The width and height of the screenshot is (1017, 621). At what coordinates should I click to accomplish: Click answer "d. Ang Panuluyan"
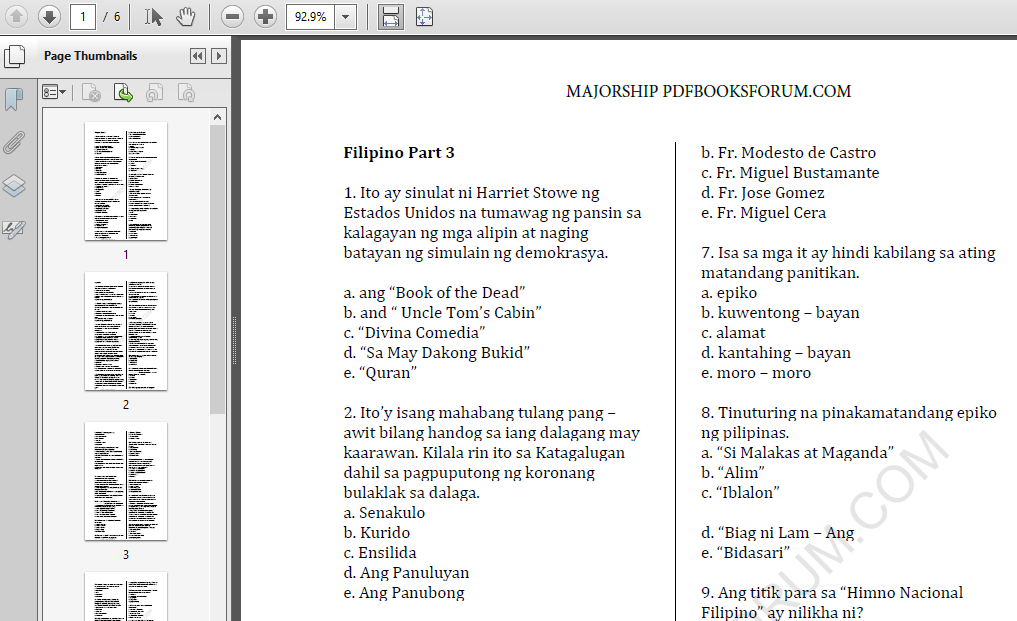(406, 573)
